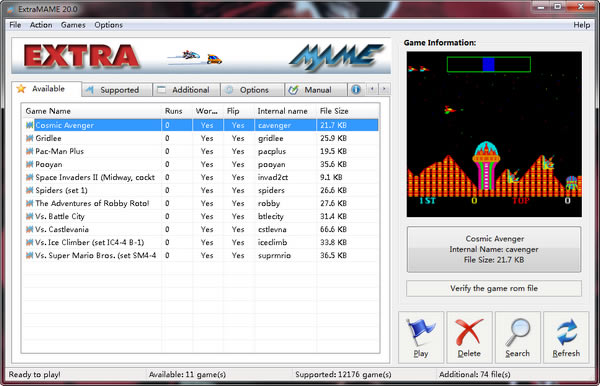Click the Cosmic Avenger info button
The image size is (600, 386).
tap(494, 249)
